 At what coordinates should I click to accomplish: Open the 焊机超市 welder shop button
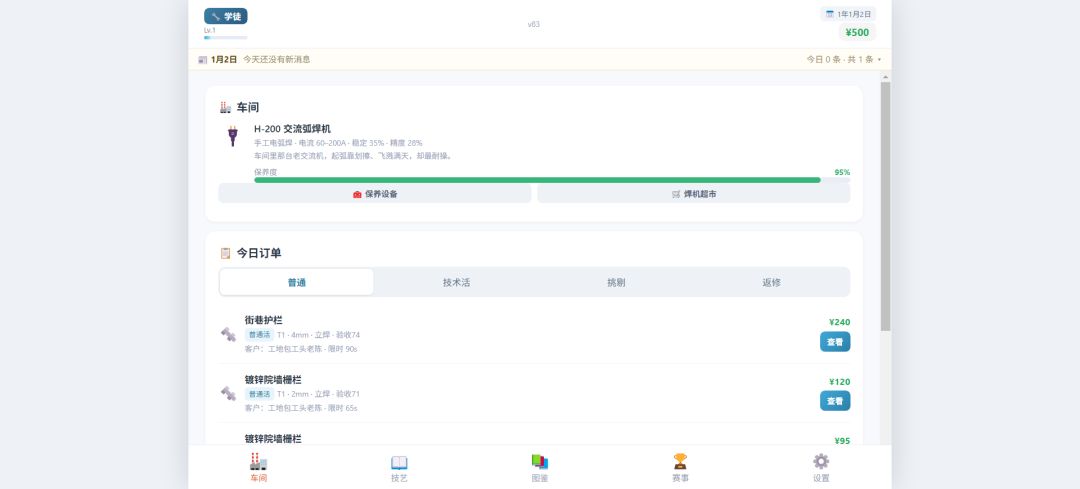(694, 194)
